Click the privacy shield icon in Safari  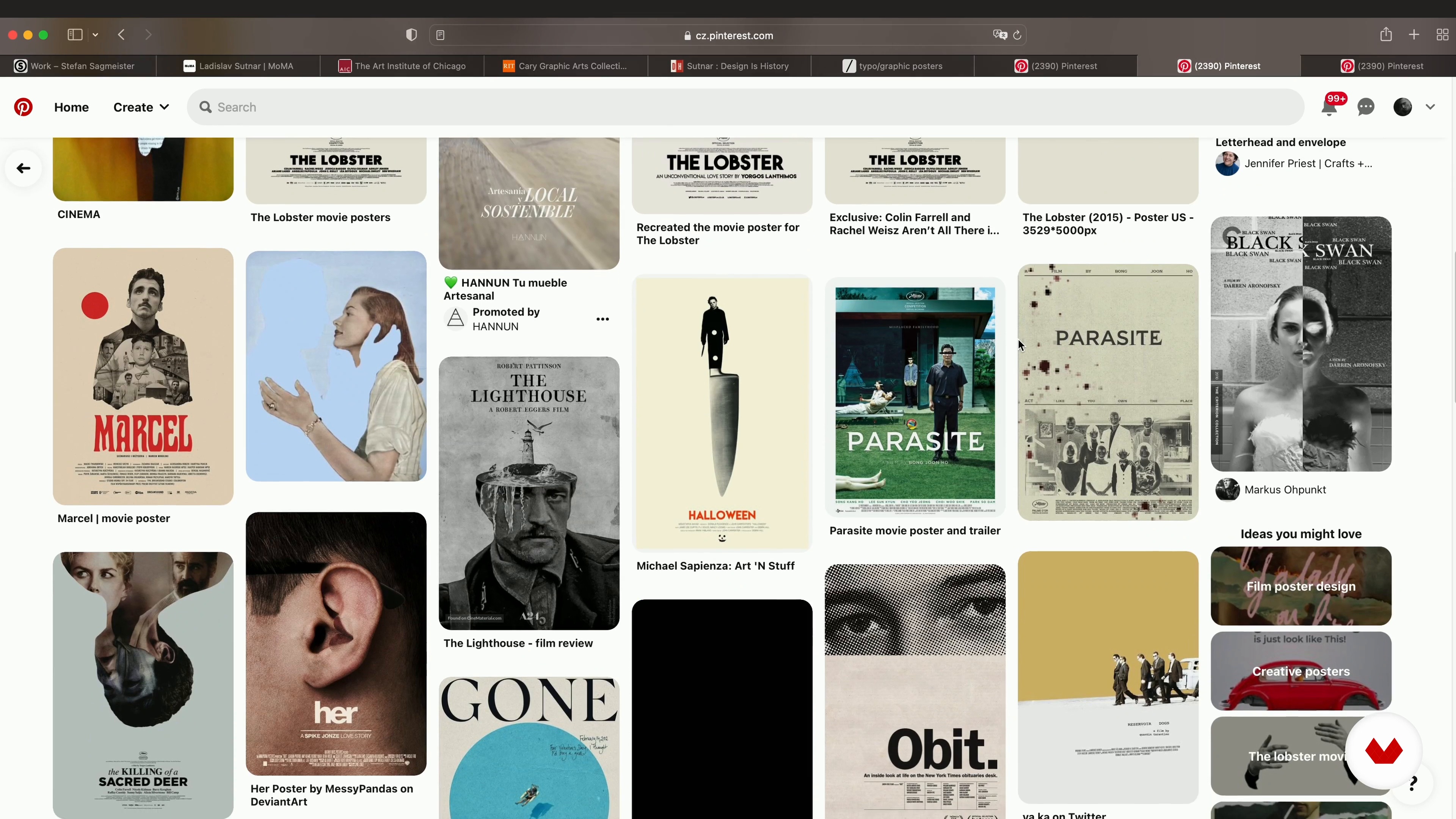click(x=411, y=35)
